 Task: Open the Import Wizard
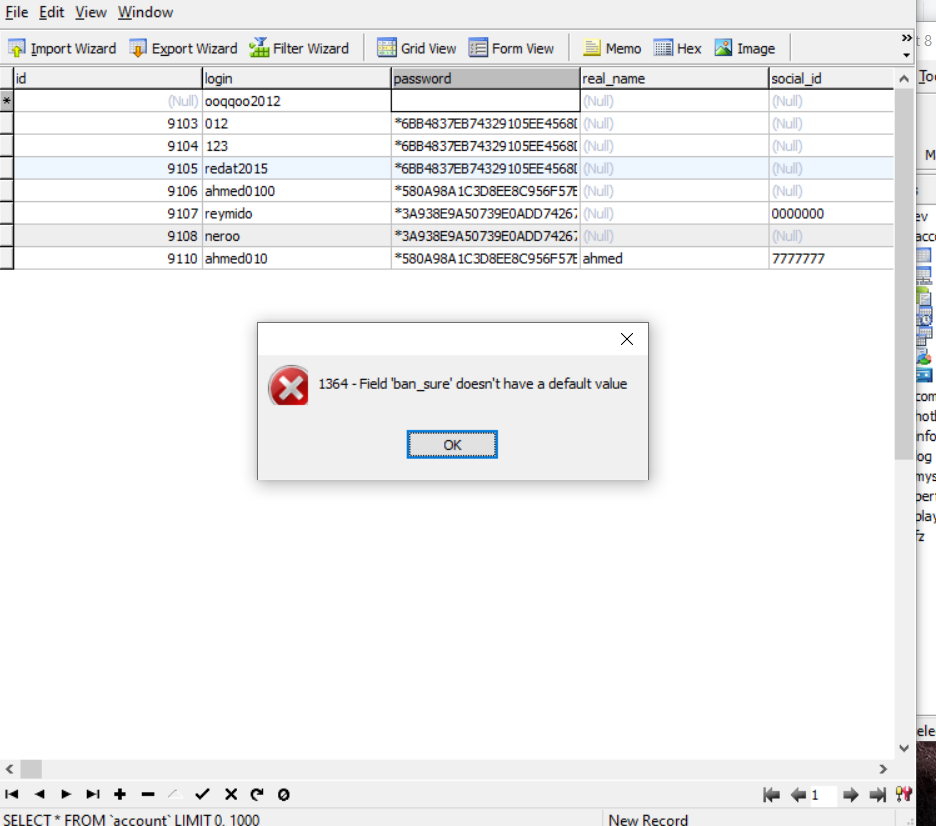click(62, 48)
